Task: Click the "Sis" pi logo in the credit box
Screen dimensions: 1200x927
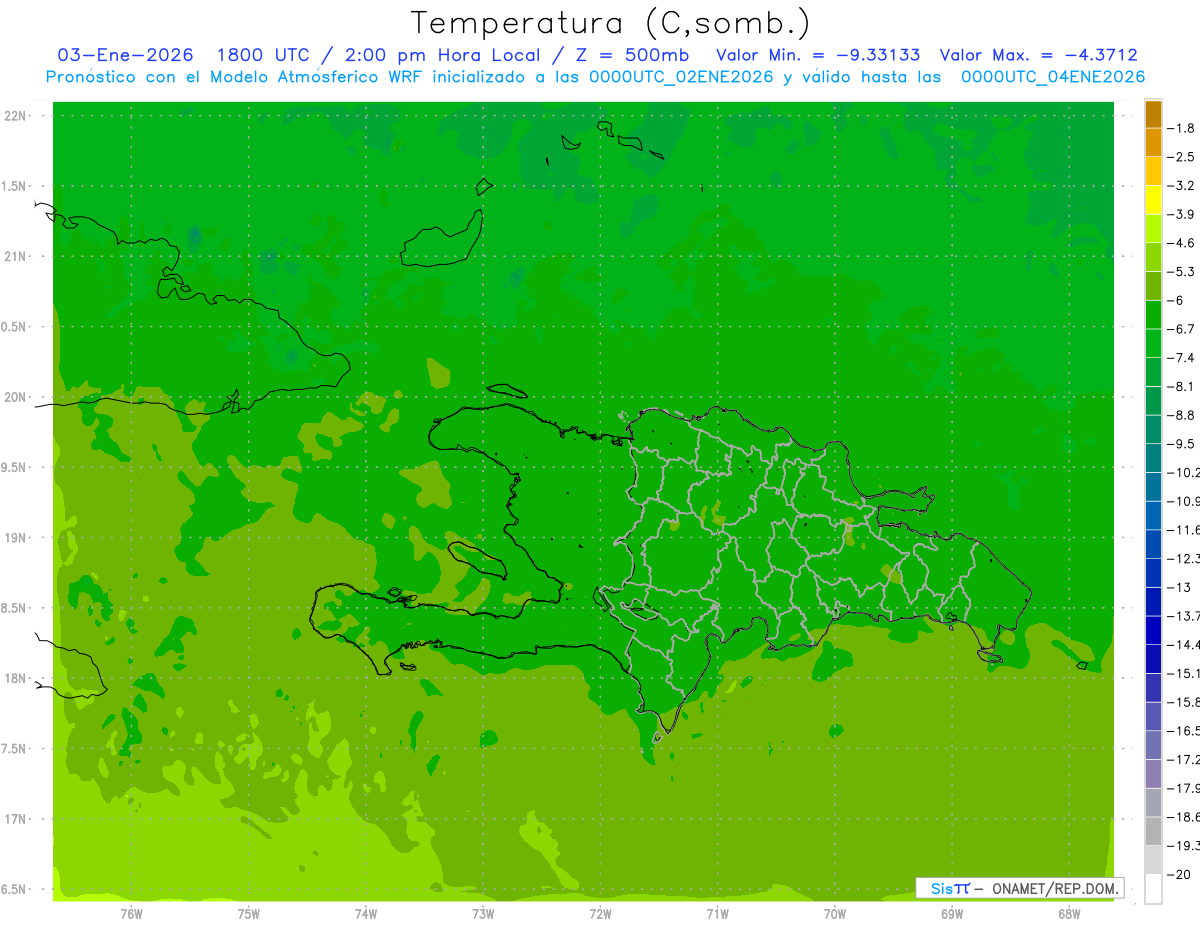Action: pos(949,888)
